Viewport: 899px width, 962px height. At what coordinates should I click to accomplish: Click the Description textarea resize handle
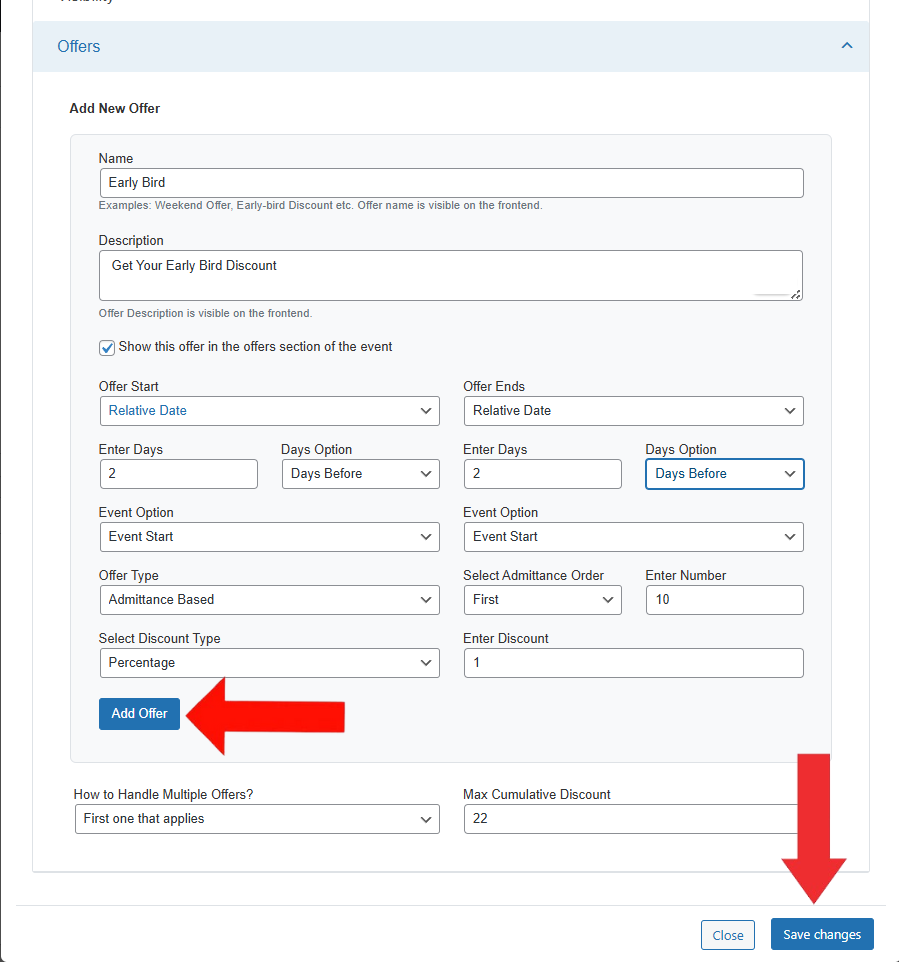[x=795, y=294]
